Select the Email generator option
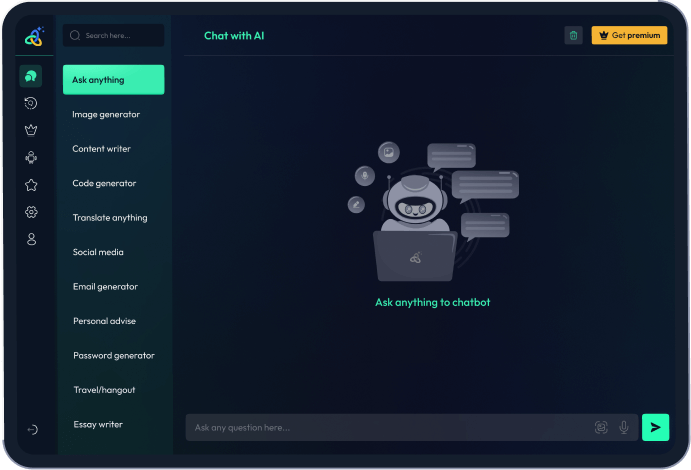Screen dimensions: 691x470 pyautogui.click(x=105, y=287)
